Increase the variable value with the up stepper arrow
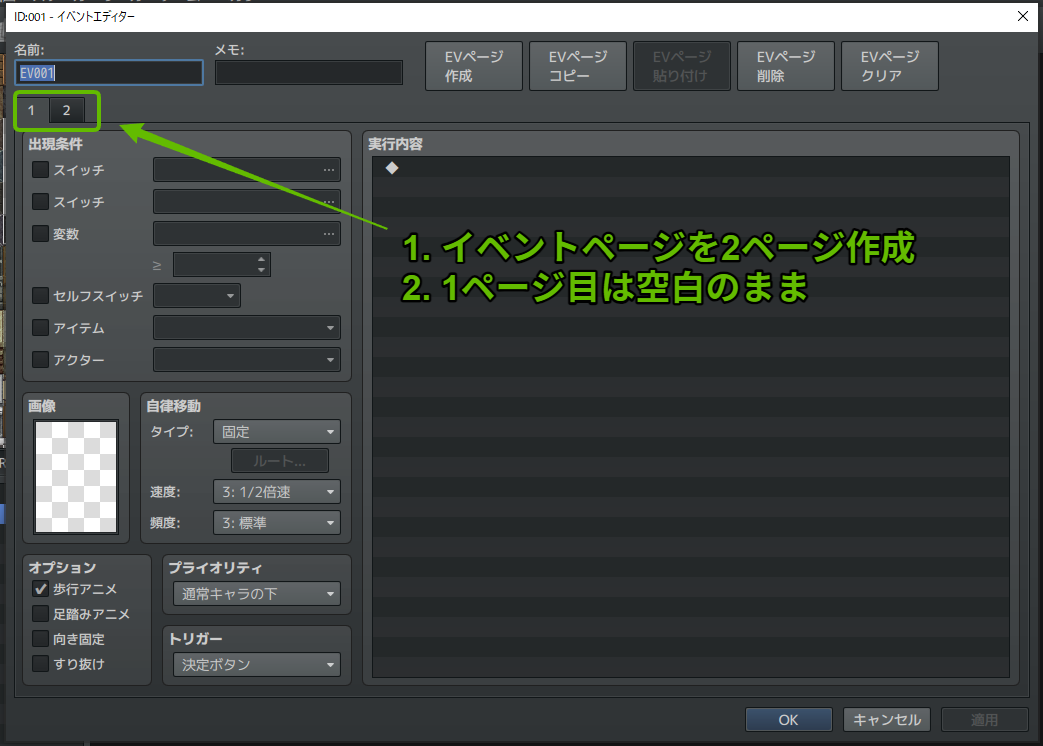 coord(263,259)
